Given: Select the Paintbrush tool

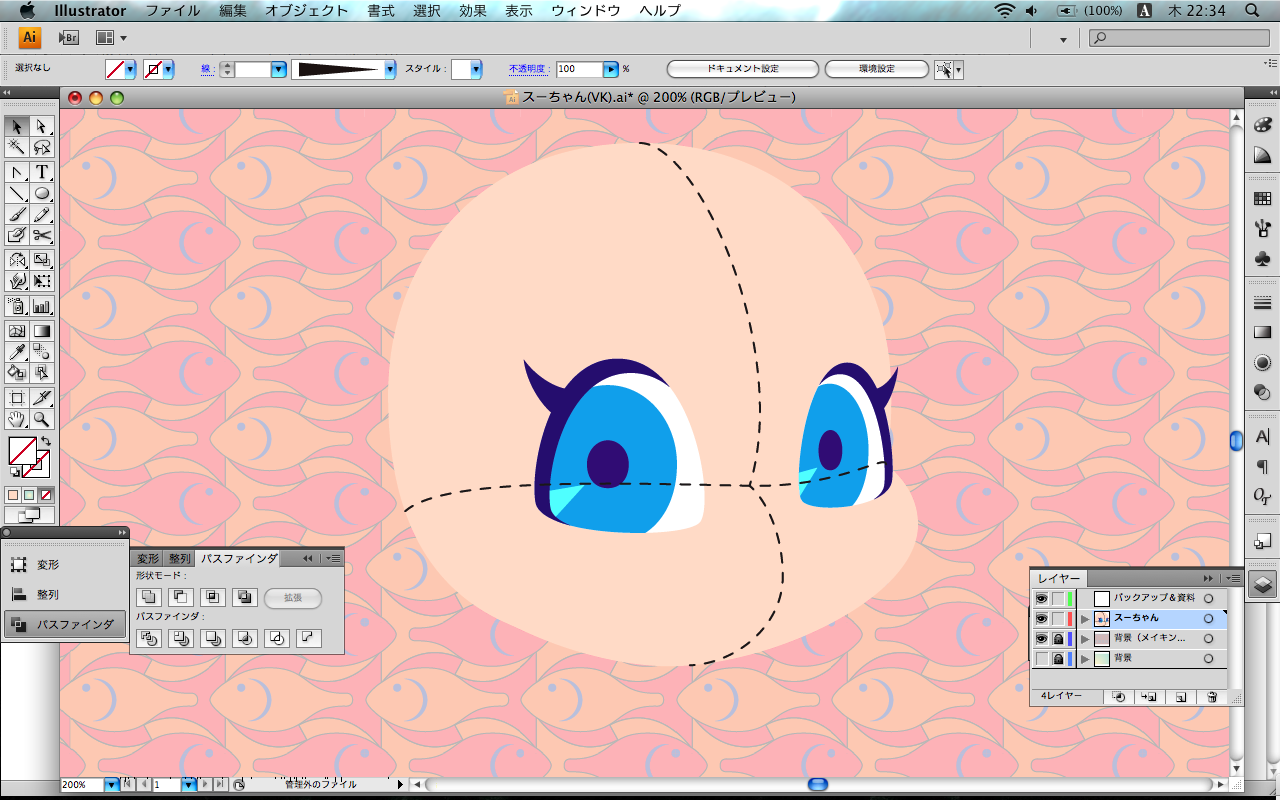Looking at the screenshot, I should coord(17,214).
